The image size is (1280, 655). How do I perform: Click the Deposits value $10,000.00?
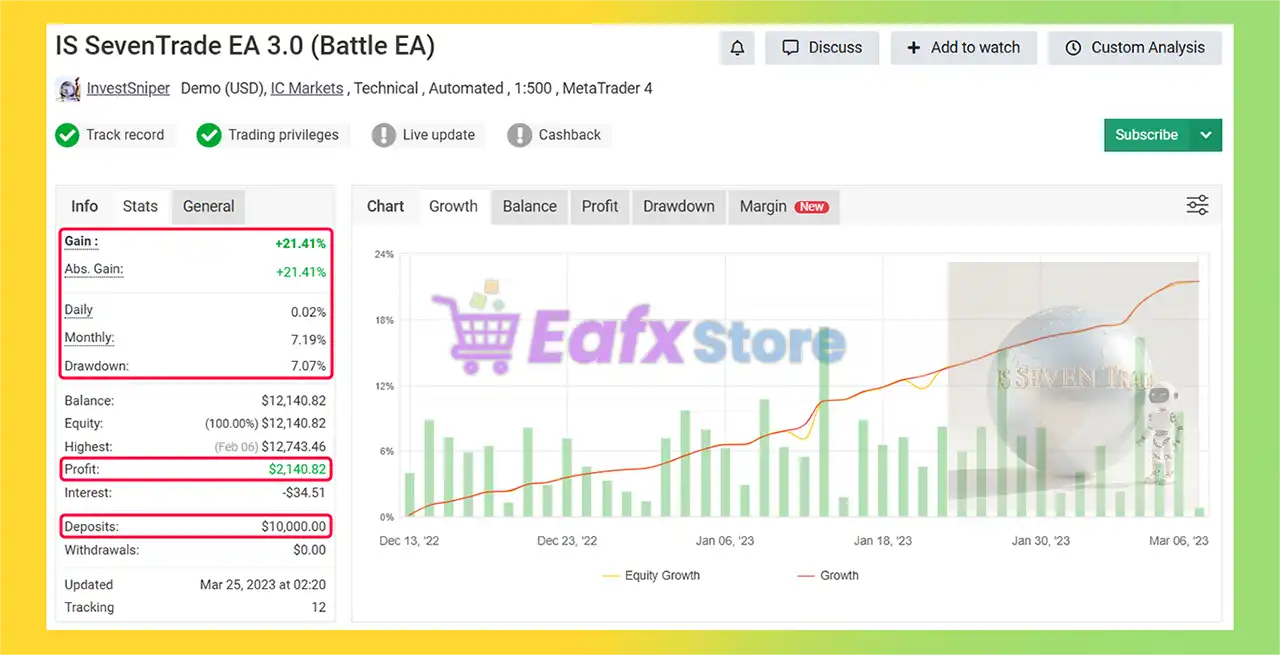pyautogui.click(x=291, y=526)
